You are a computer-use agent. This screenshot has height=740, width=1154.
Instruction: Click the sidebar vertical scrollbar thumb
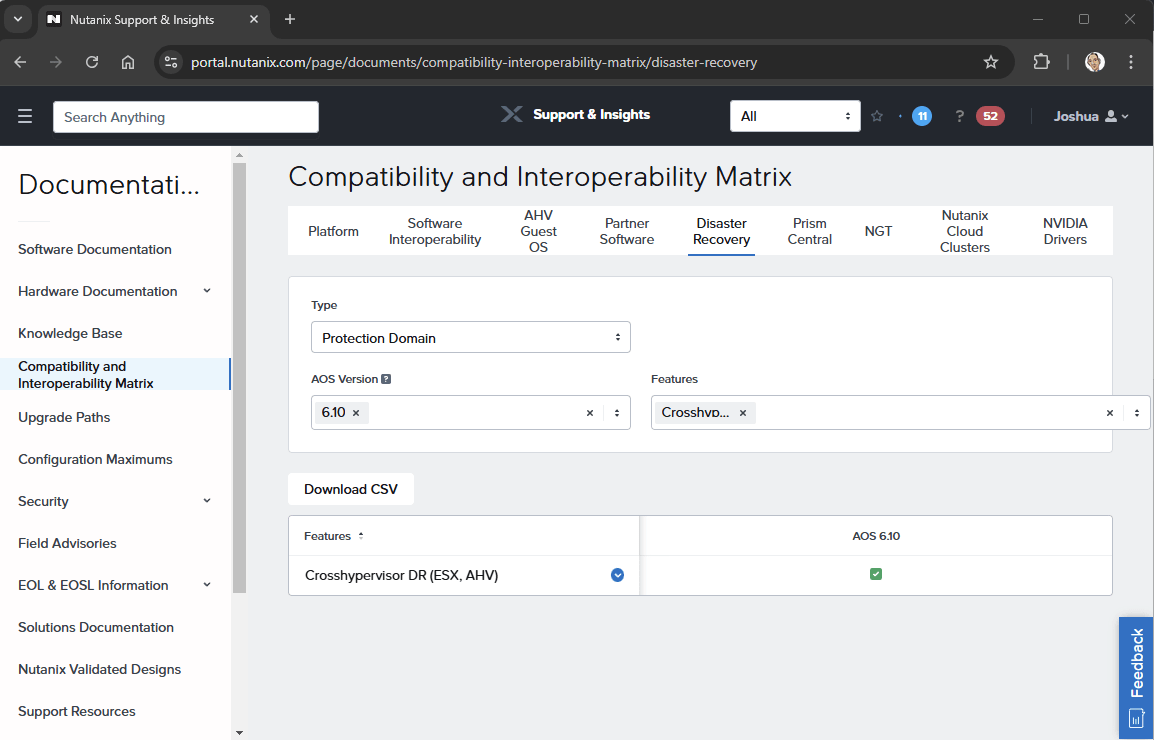[x=239, y=378]
